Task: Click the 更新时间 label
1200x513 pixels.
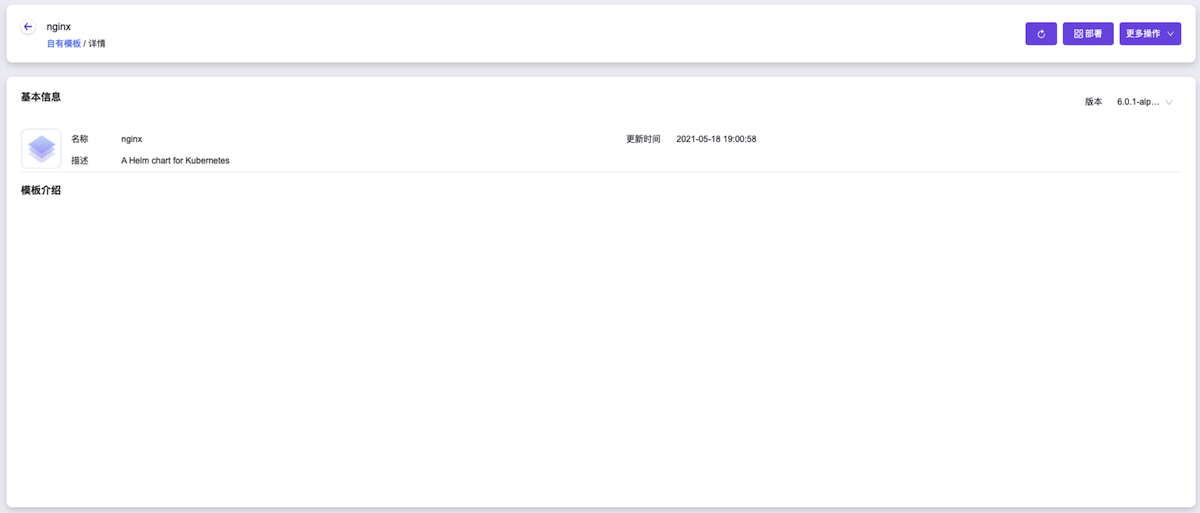Action: [x=643, y=139]
